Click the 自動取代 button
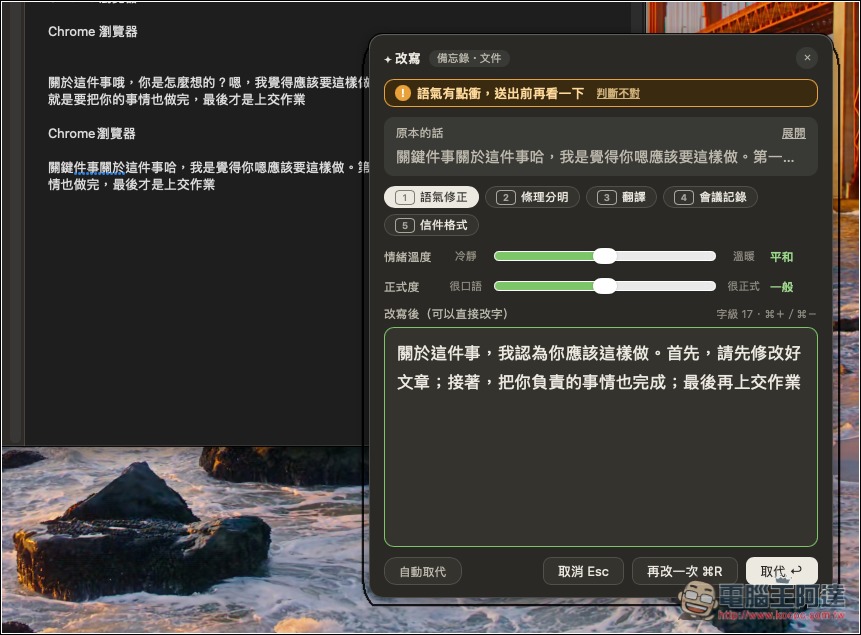This screenshot has width=861, height=635. [x=423, y=572]
